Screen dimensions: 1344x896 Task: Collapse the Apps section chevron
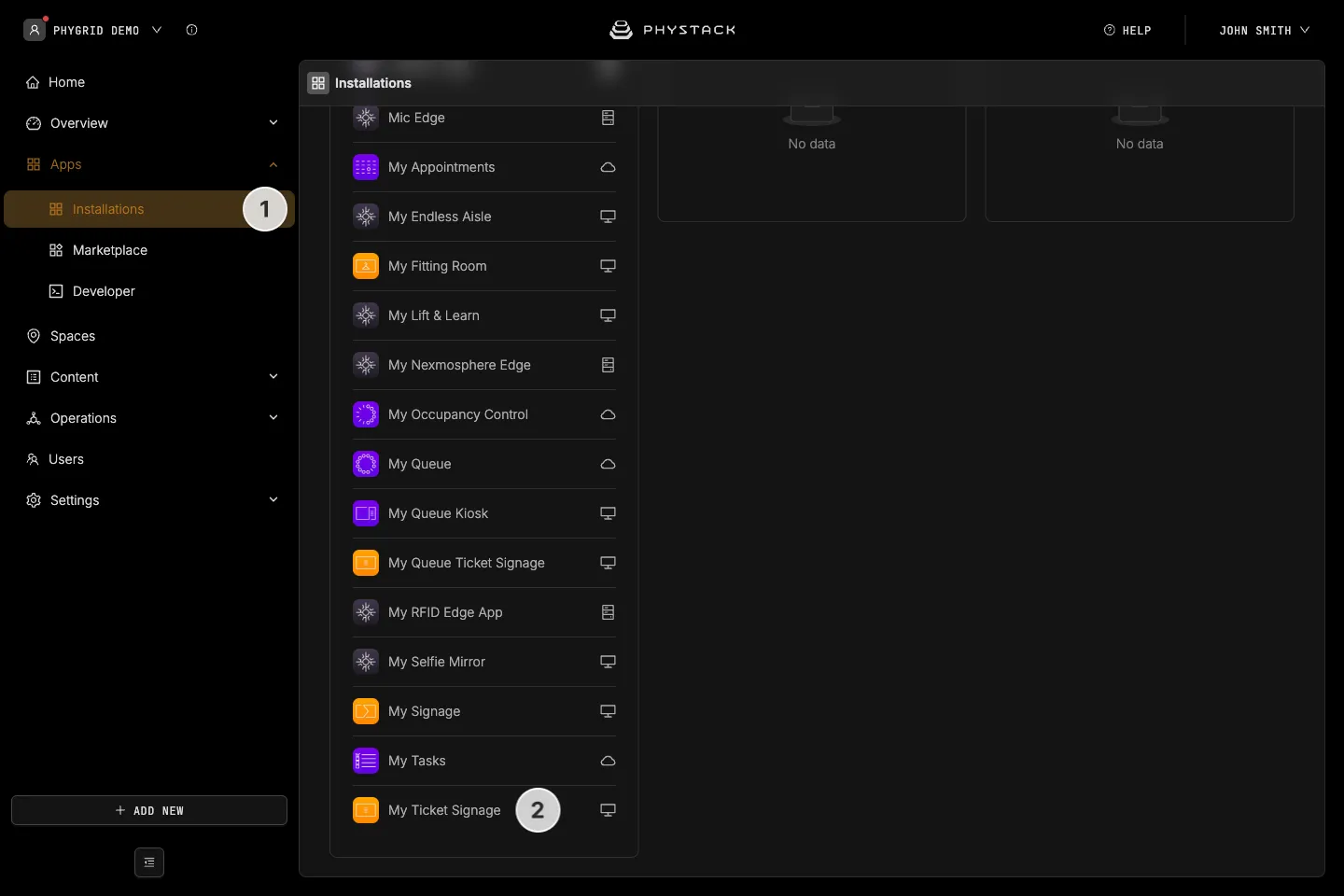pos(273,164)
